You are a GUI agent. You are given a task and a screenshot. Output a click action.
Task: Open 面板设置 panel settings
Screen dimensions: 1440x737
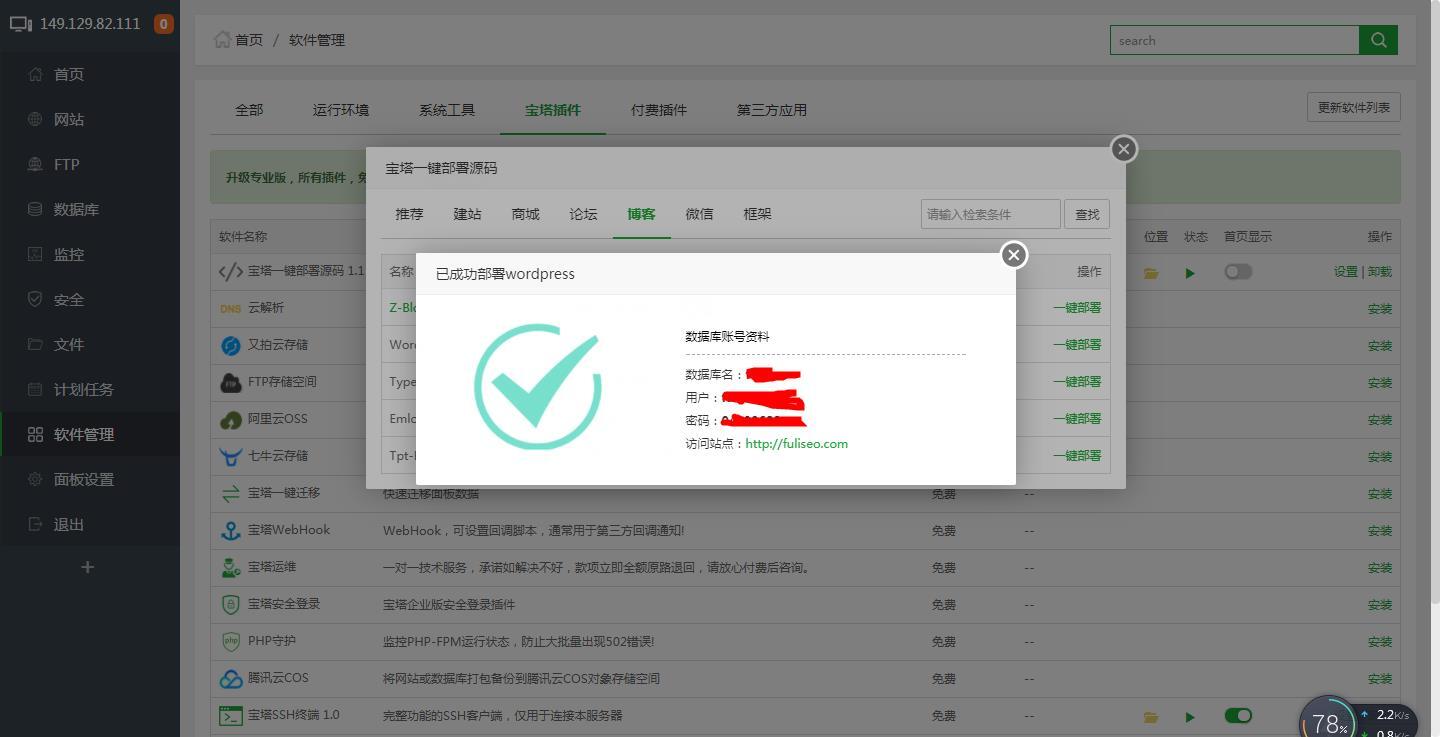[84, 479]
